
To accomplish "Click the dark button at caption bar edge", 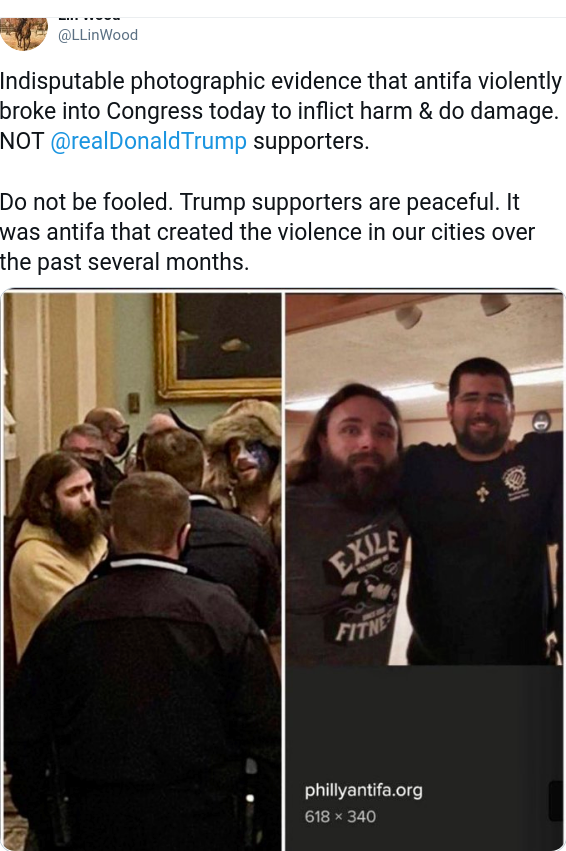I will 556,801.
